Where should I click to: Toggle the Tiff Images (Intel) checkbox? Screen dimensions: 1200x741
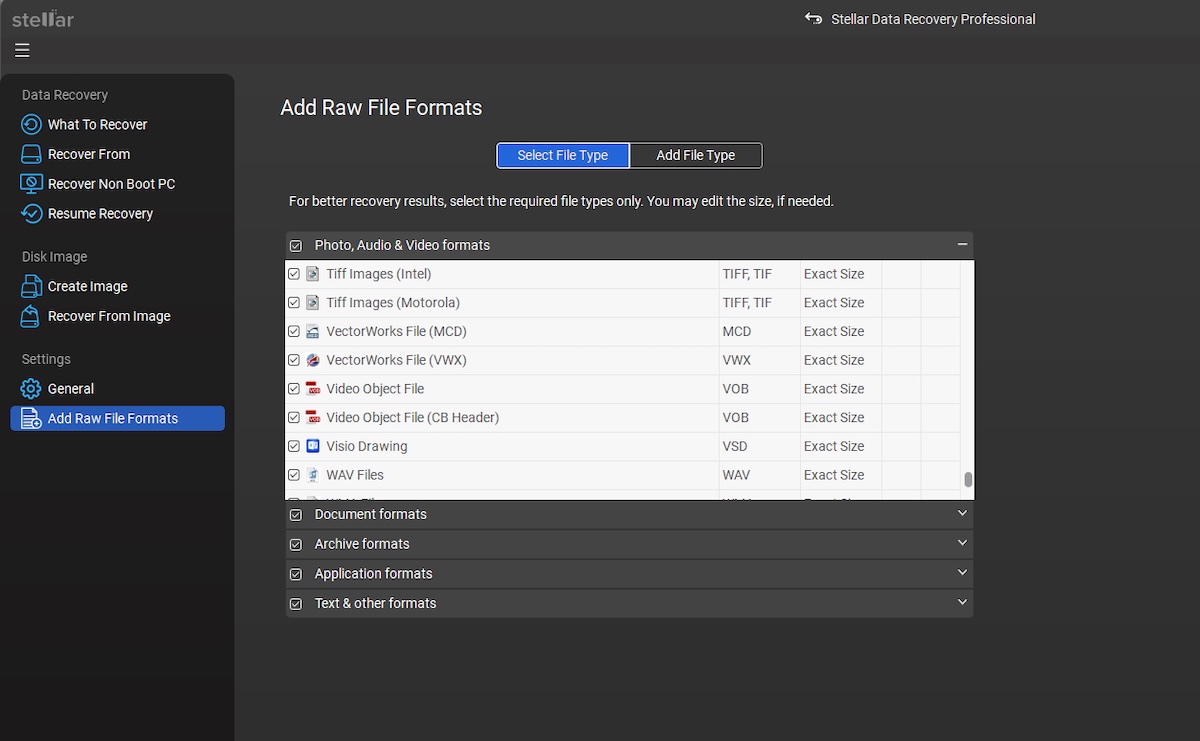pos(294,274)
